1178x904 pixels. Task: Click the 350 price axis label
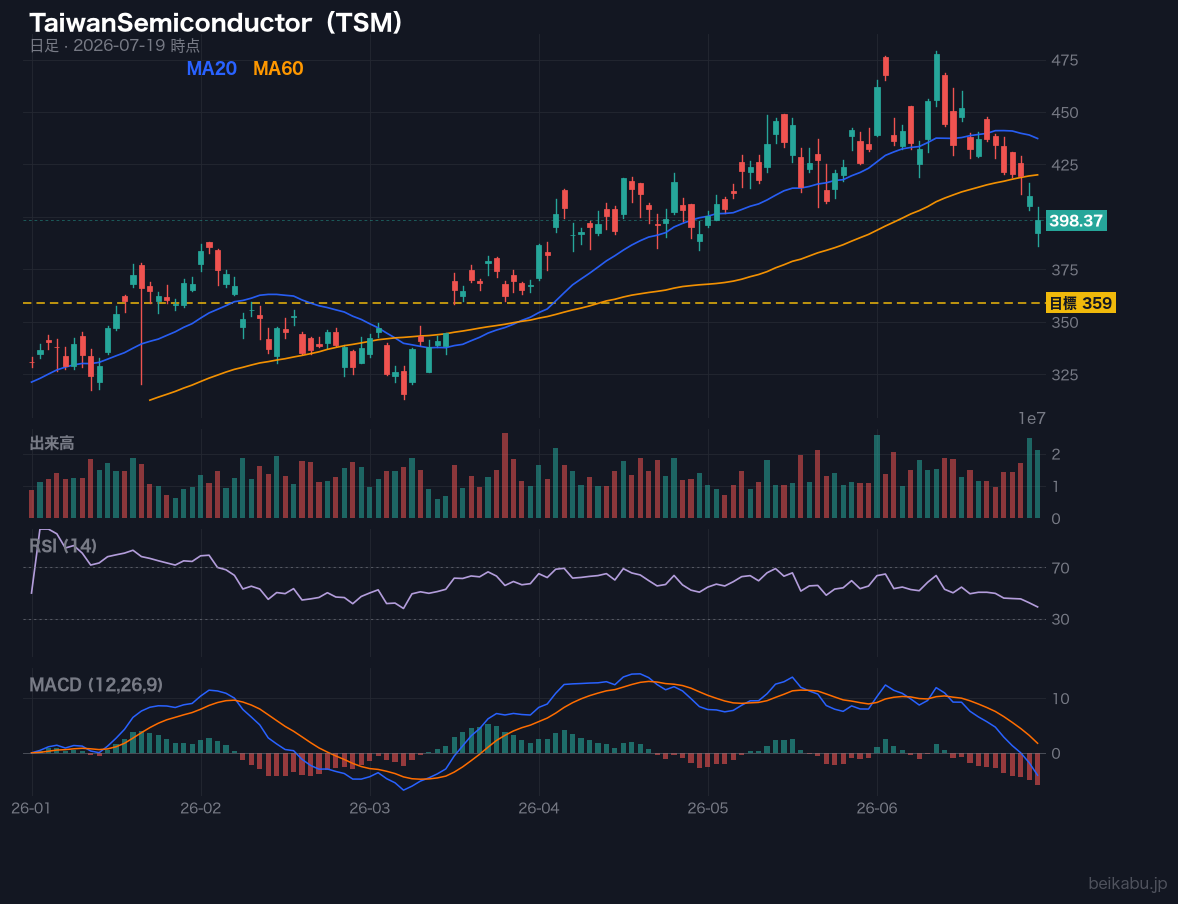click(1065, 322)
